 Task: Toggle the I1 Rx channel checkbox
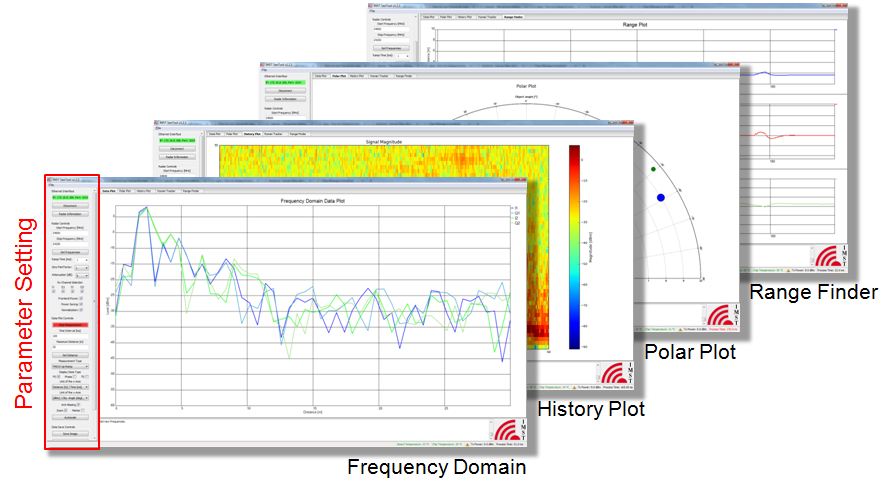coord(54,291)
